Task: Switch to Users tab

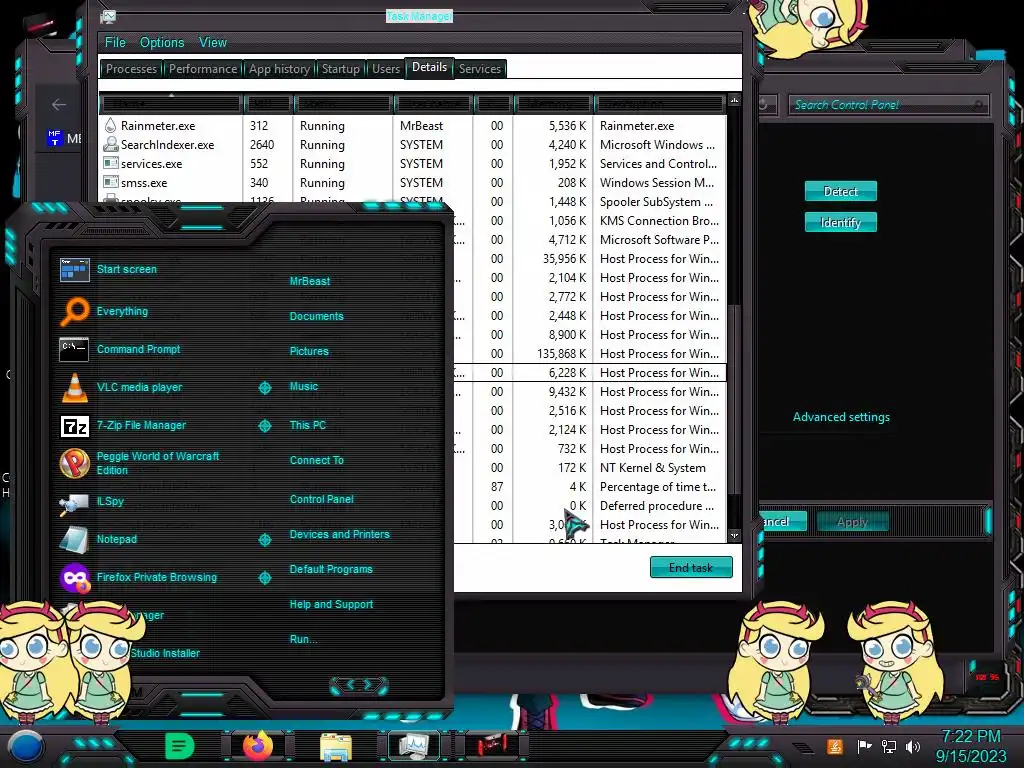Action: point(385,69)
